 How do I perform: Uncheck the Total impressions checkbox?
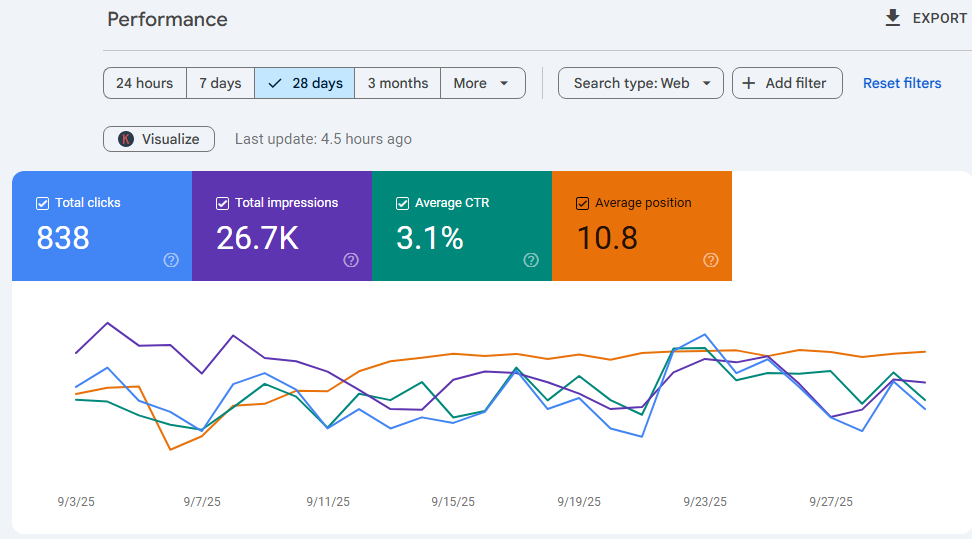(x=223, y=203)
